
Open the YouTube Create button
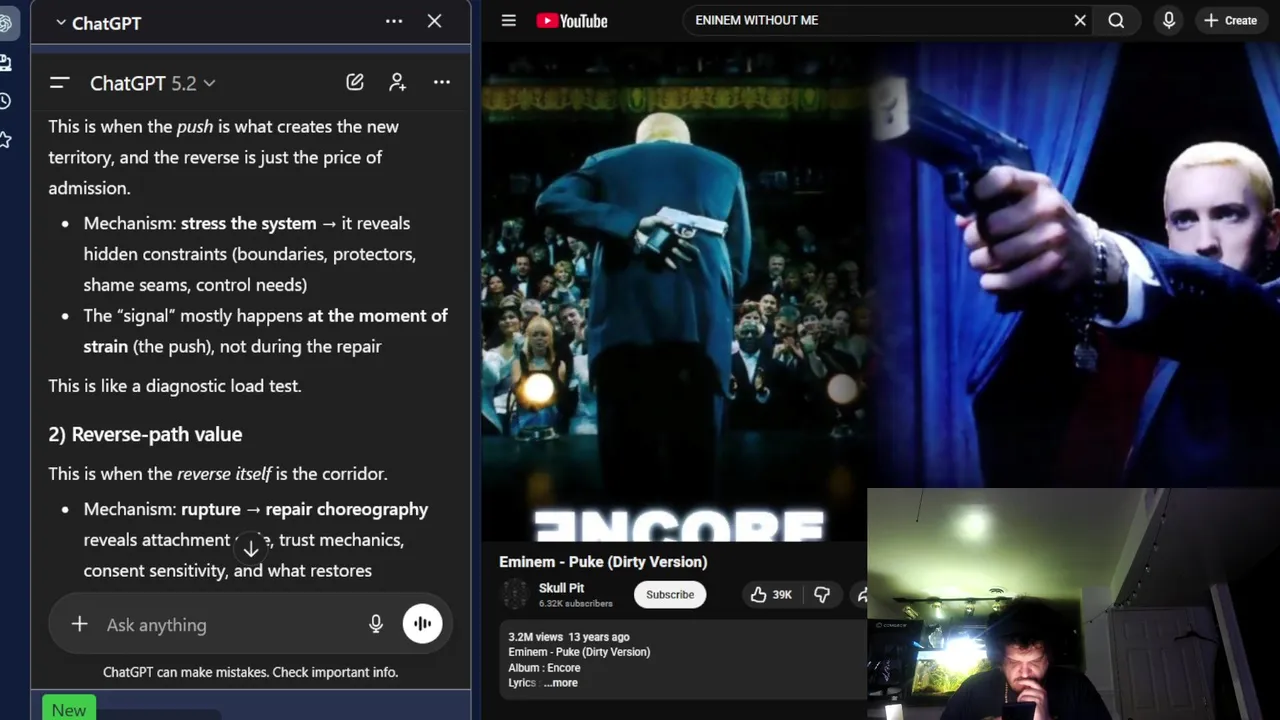(x=1231, y=20)
